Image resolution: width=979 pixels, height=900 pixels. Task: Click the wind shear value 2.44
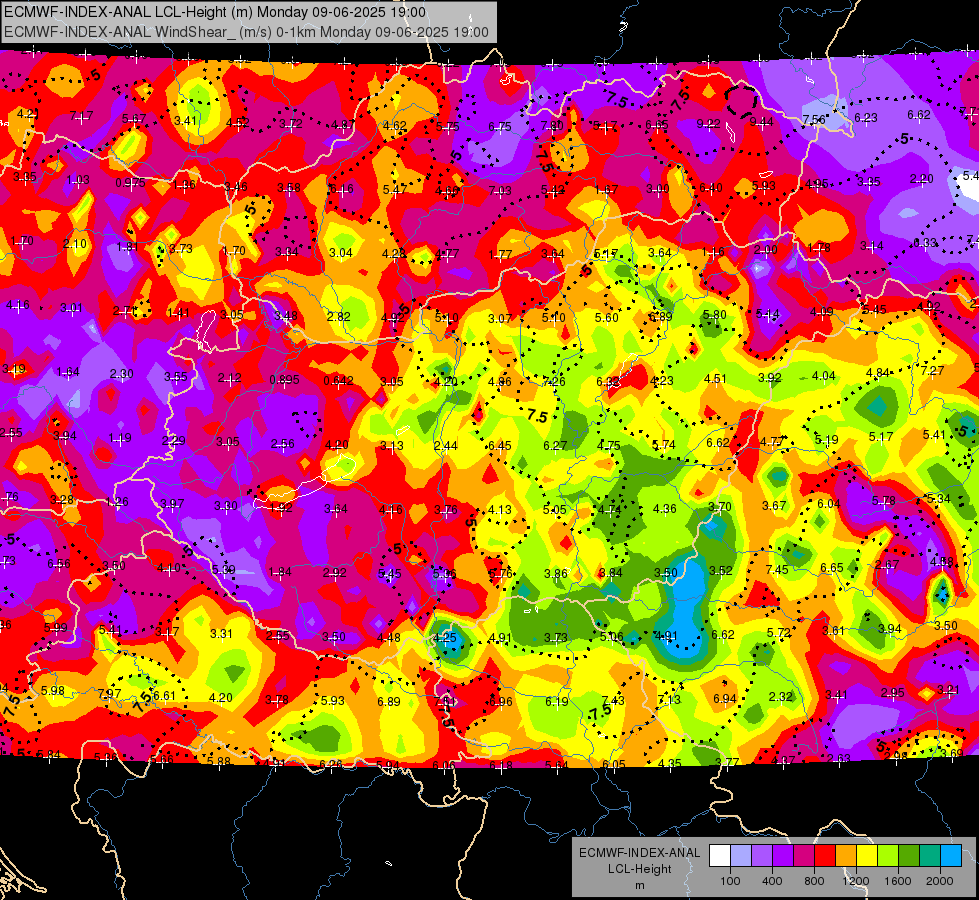pos(446,446)
